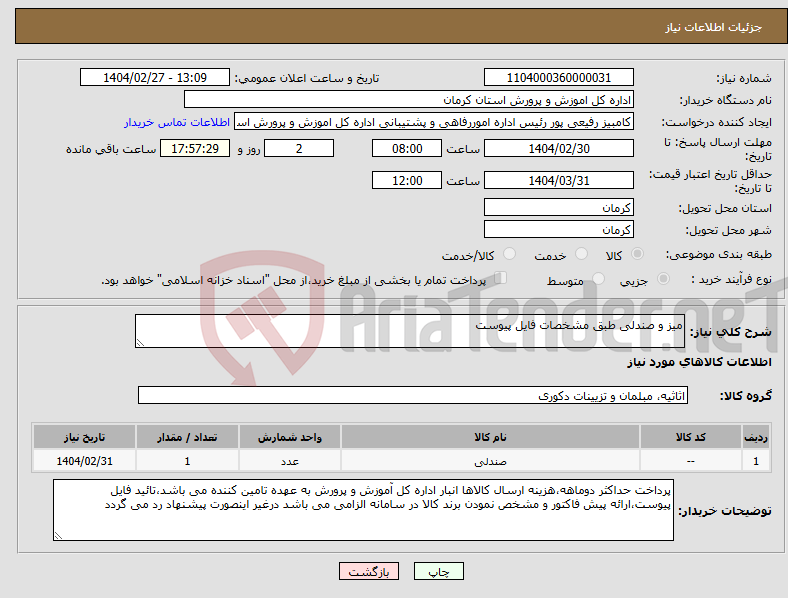This screenshot has width=788, height=598.
Task: Click the goods group field اثاثیه، مبلمان
Action: coord(413,395)
